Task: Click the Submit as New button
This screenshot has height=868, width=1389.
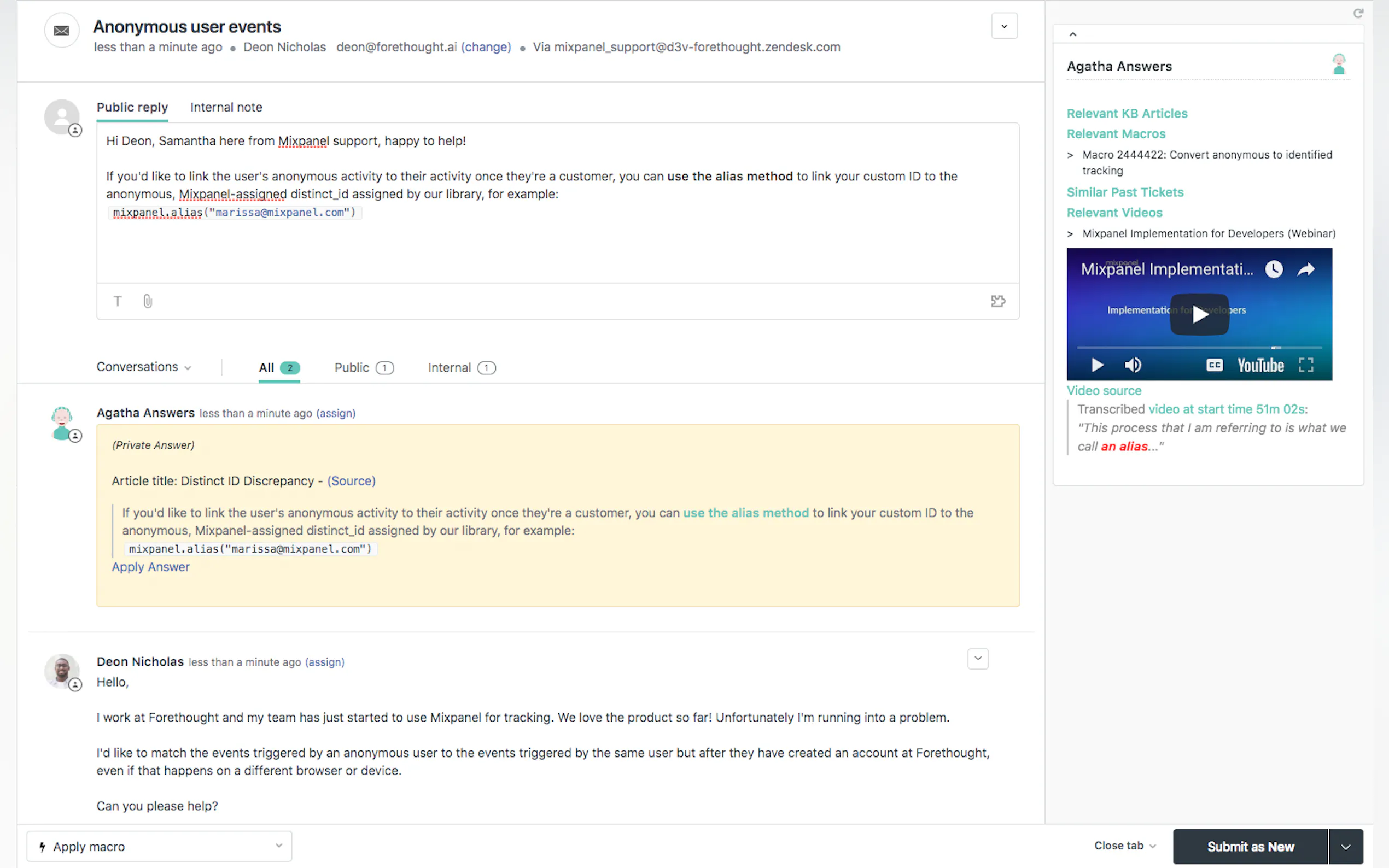Action: pos(1250,847)
